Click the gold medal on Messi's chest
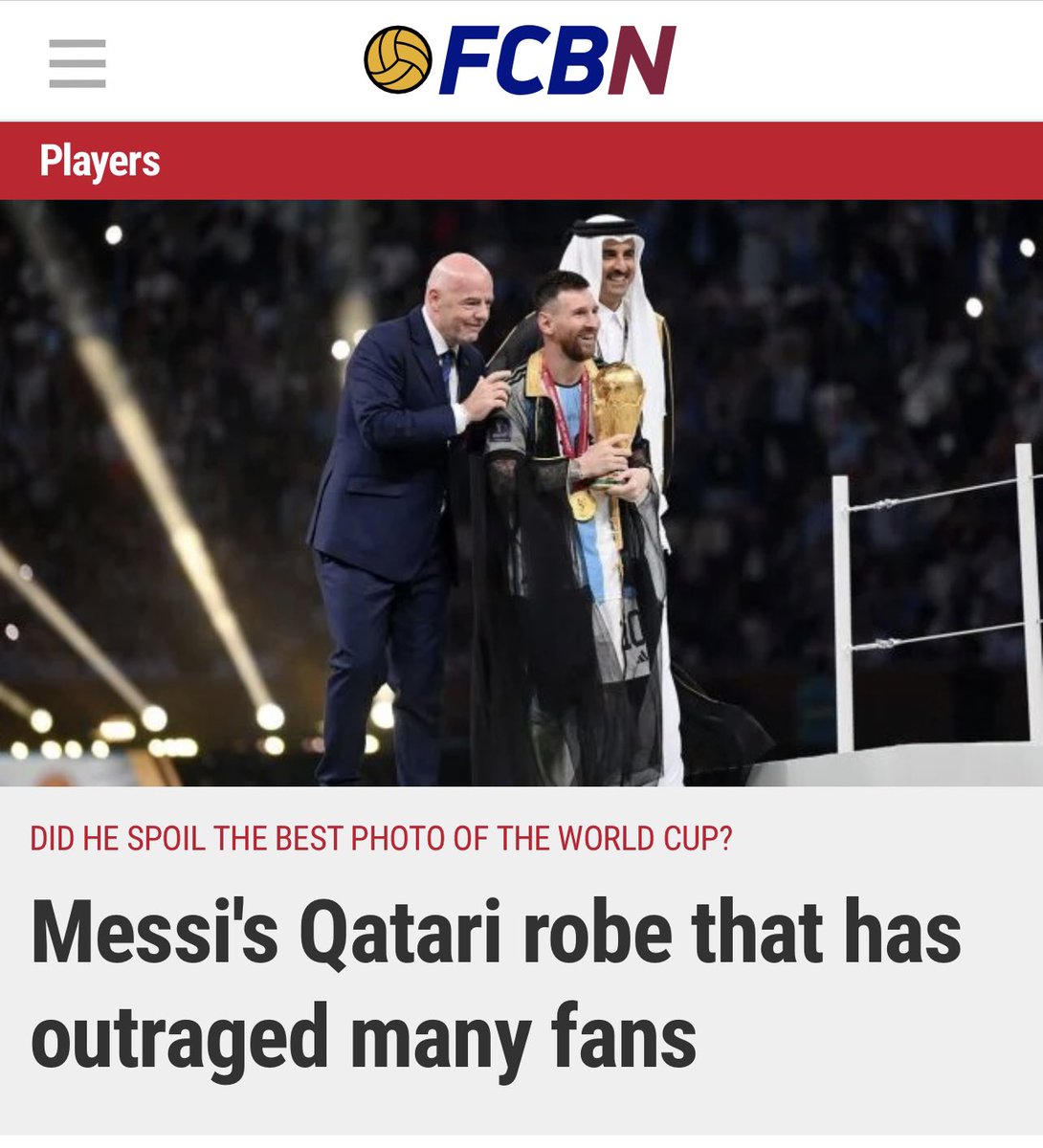The image size is (1043, 1148). click(582, 505)
